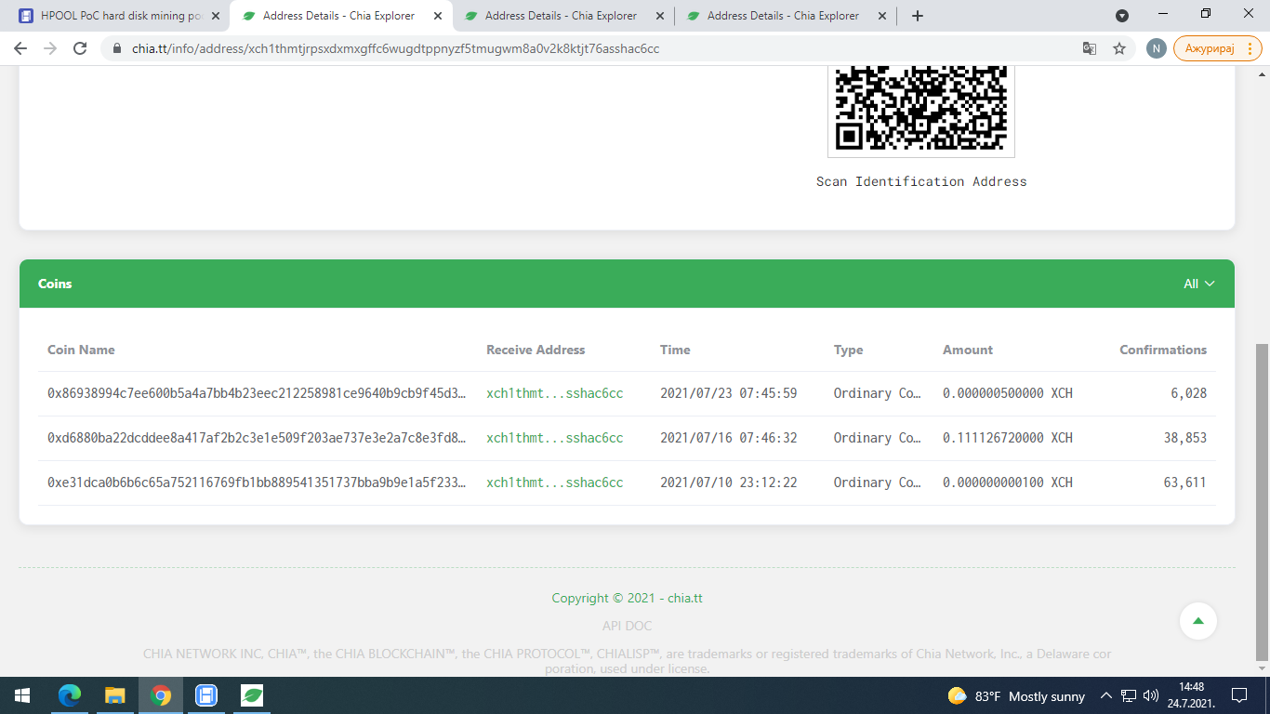This screenshot has height=714, width=1270.
Task: Switch to the fourth Address Details tab
Action: click(x=783, y=16)
